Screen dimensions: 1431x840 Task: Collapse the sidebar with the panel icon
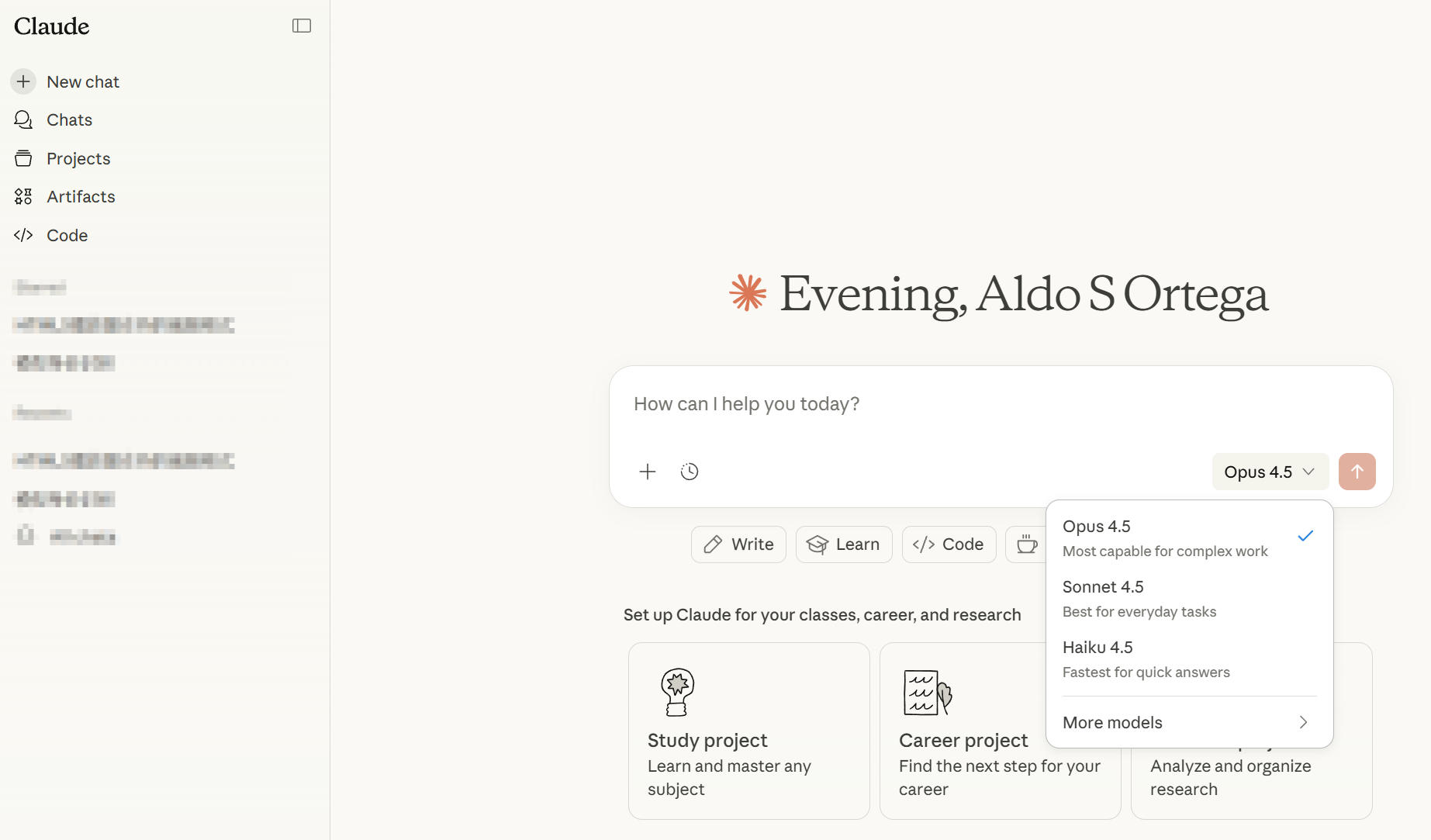click(302, 26)
